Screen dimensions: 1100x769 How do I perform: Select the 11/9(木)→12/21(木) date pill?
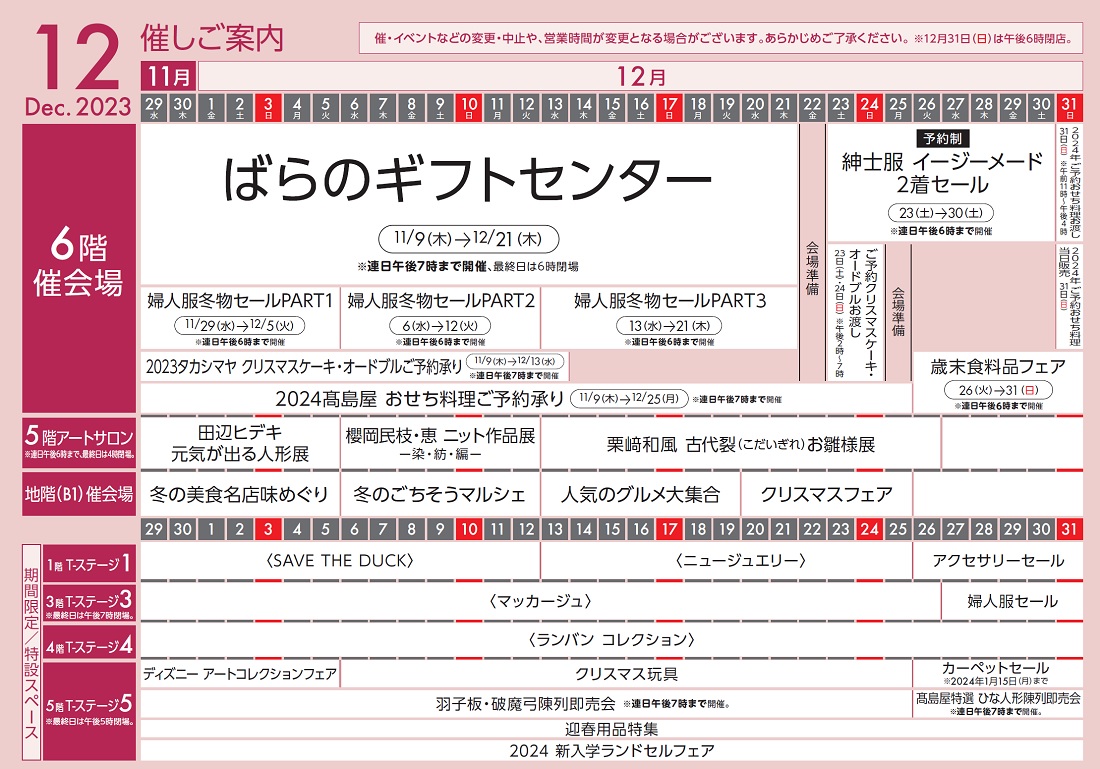pos(469,239)
